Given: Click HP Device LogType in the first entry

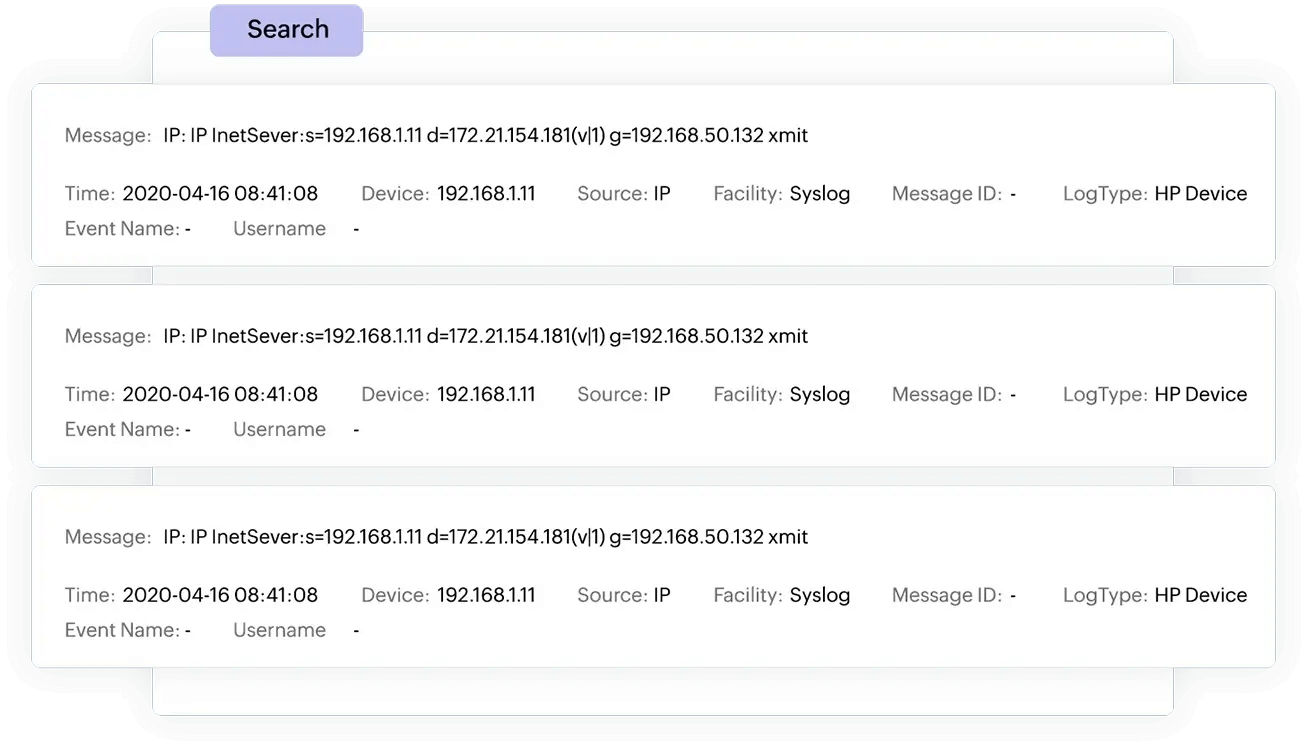Looking at the screenshot, I should [x=1200, y=194].
